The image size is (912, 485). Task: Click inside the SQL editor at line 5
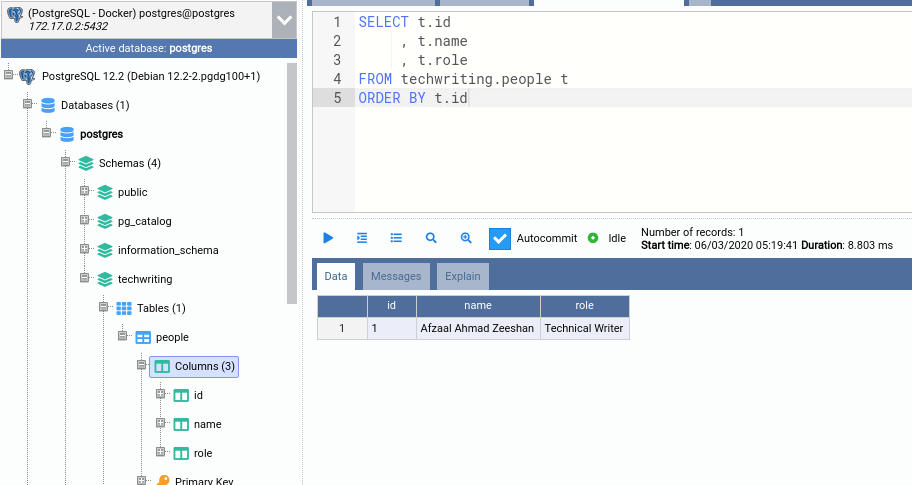click(600, 98)
